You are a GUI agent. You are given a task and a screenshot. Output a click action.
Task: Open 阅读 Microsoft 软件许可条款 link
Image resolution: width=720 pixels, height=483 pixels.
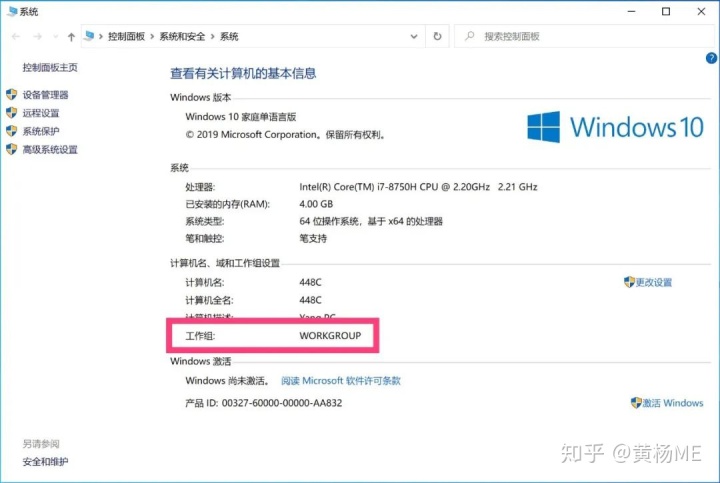coord(341,381)
